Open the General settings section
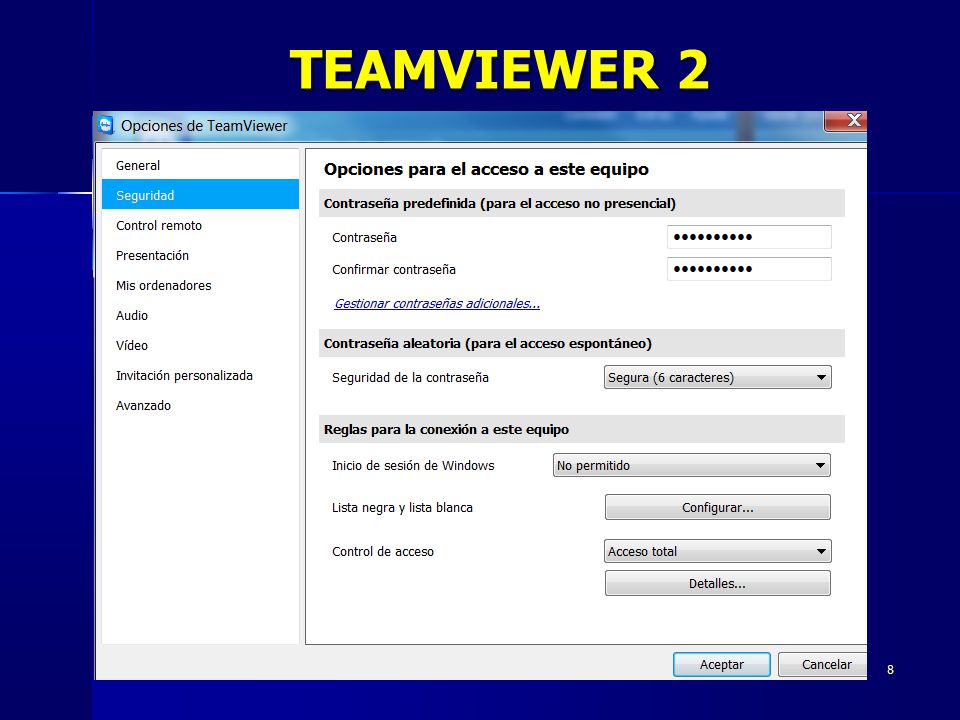Viewport: 960px width, 720px height. [x=200, y=165]
